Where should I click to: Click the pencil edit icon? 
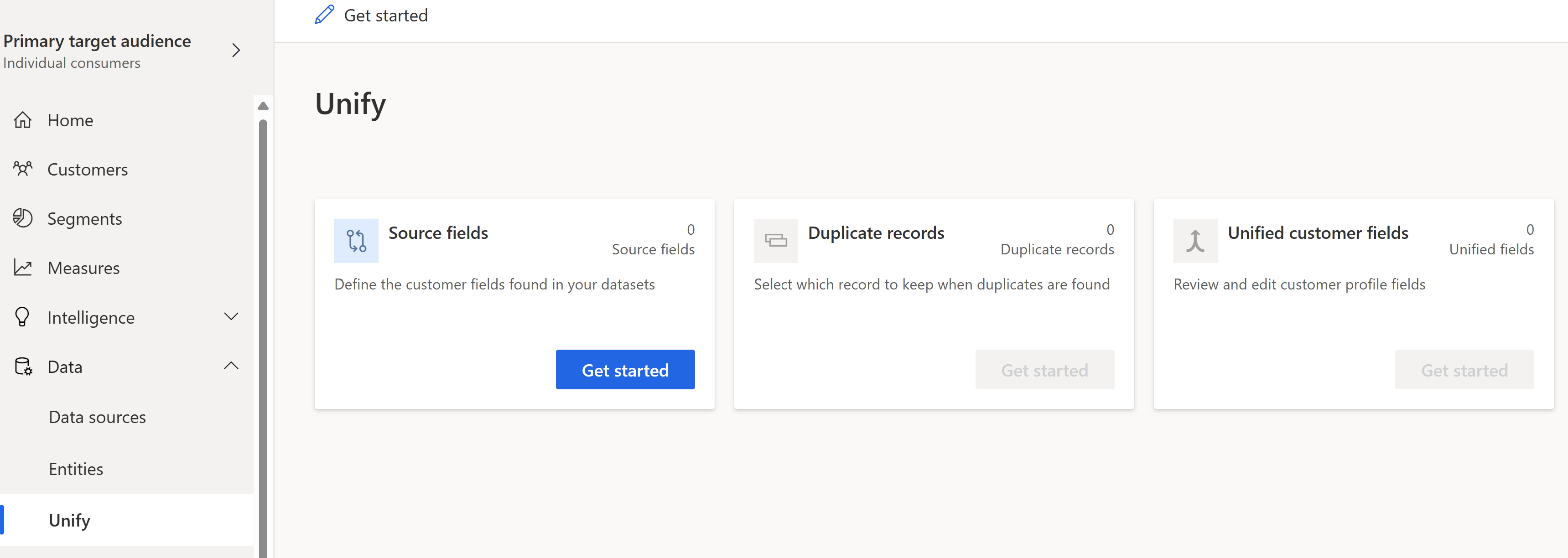click(x=325, y=14)
